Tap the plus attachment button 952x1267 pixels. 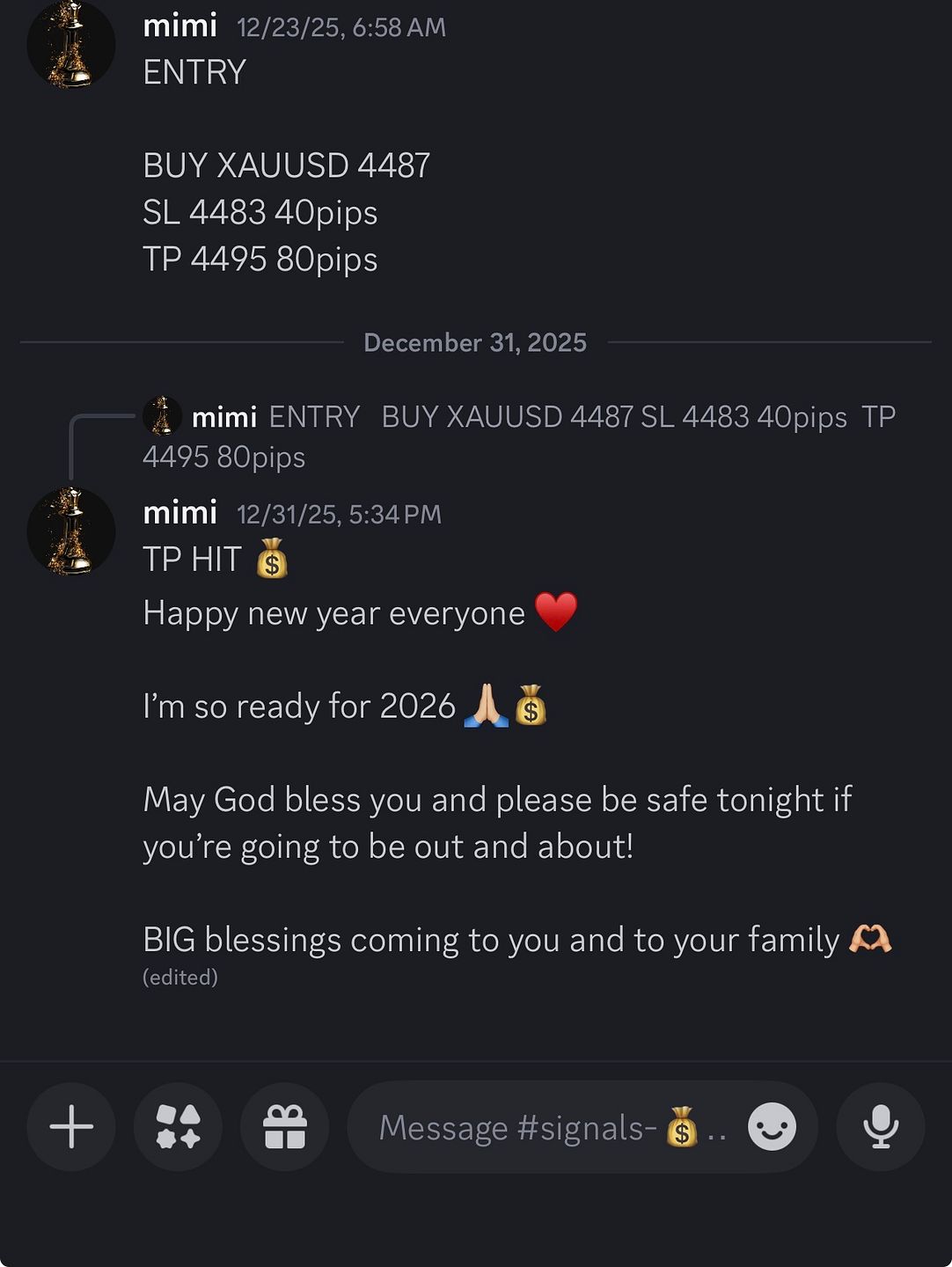click(x=71, y=1127)
